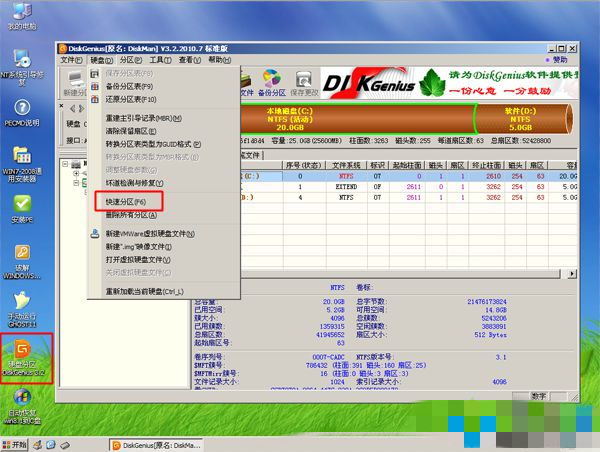The image size is (600, 452).
Task: Launch NT系统引导修复 desktop shortcut
Action: [22, 60]
